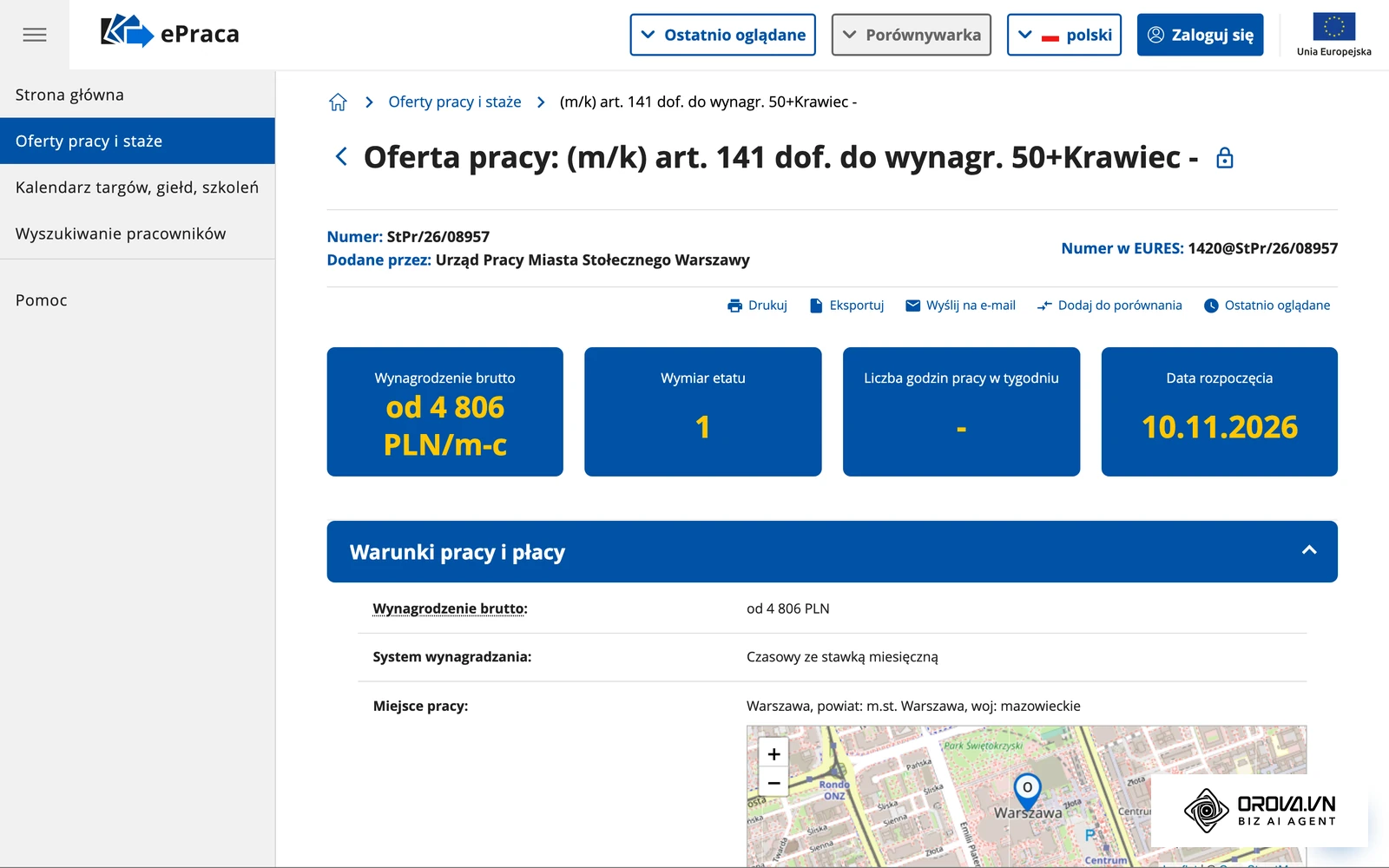
Task: Follow the Oferty pracy i staże breadcrumb link
Action: [x=455, y=102]
